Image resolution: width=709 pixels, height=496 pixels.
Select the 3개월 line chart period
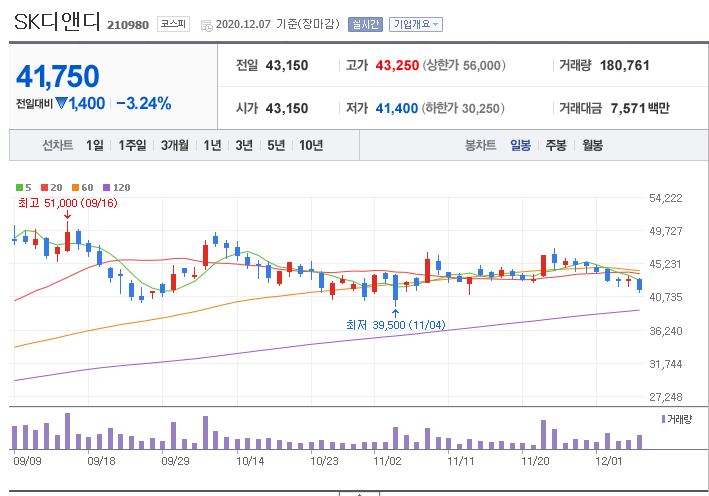coord(175,145)
